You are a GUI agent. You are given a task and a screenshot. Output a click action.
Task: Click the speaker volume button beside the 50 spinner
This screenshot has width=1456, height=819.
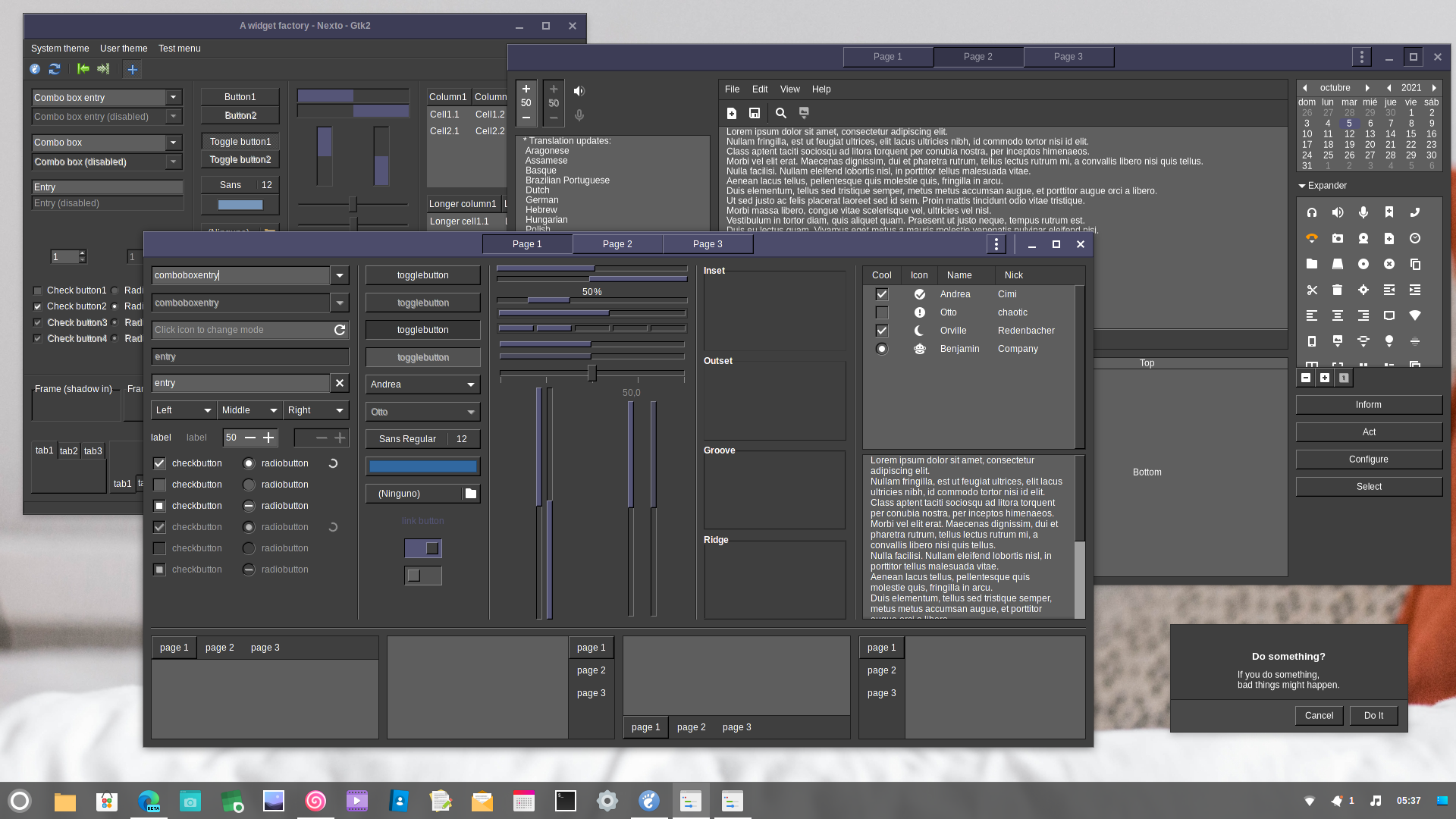[x=579, y=91]
